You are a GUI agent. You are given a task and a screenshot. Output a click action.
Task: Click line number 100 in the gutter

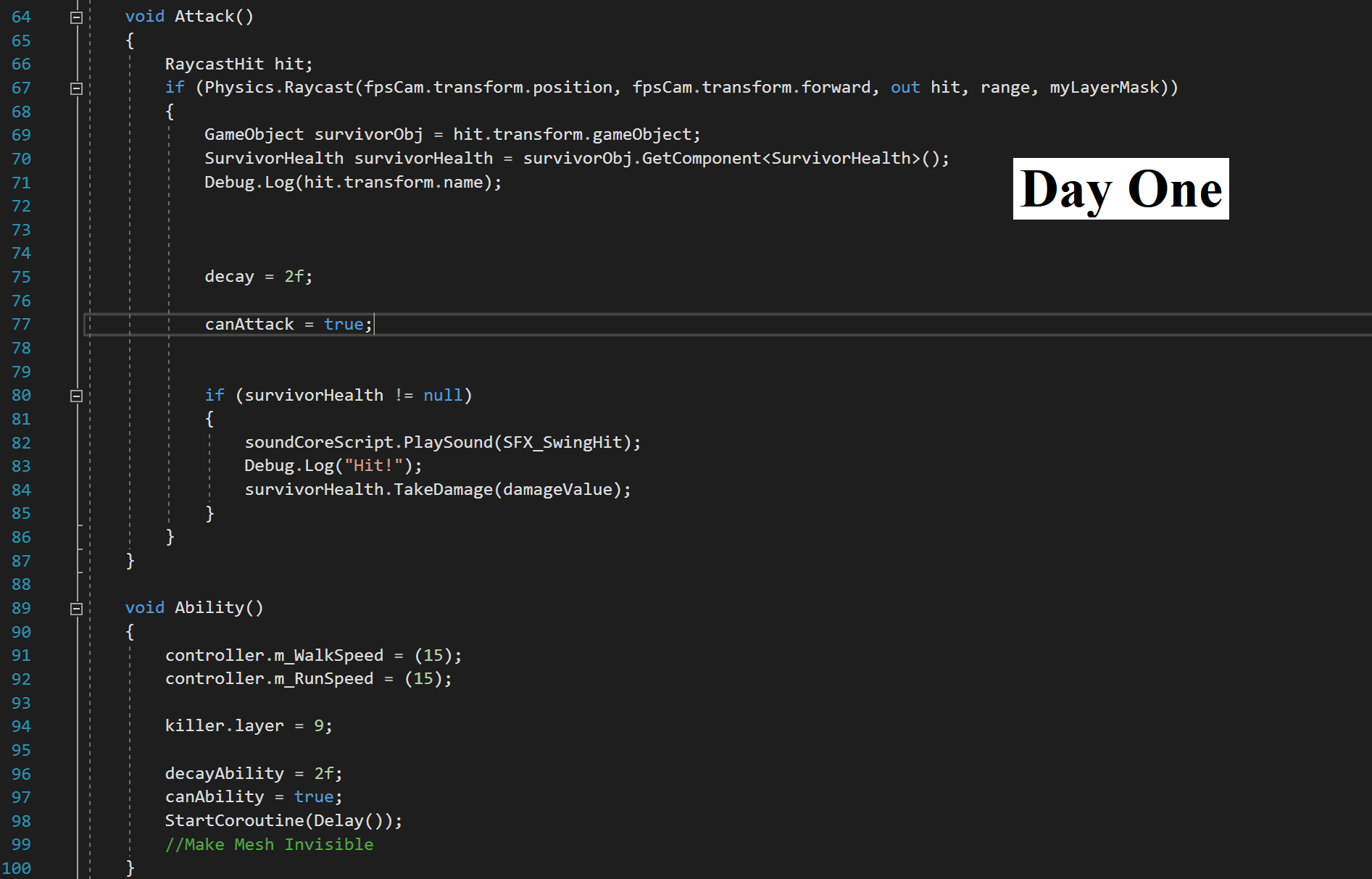(17, 868)
